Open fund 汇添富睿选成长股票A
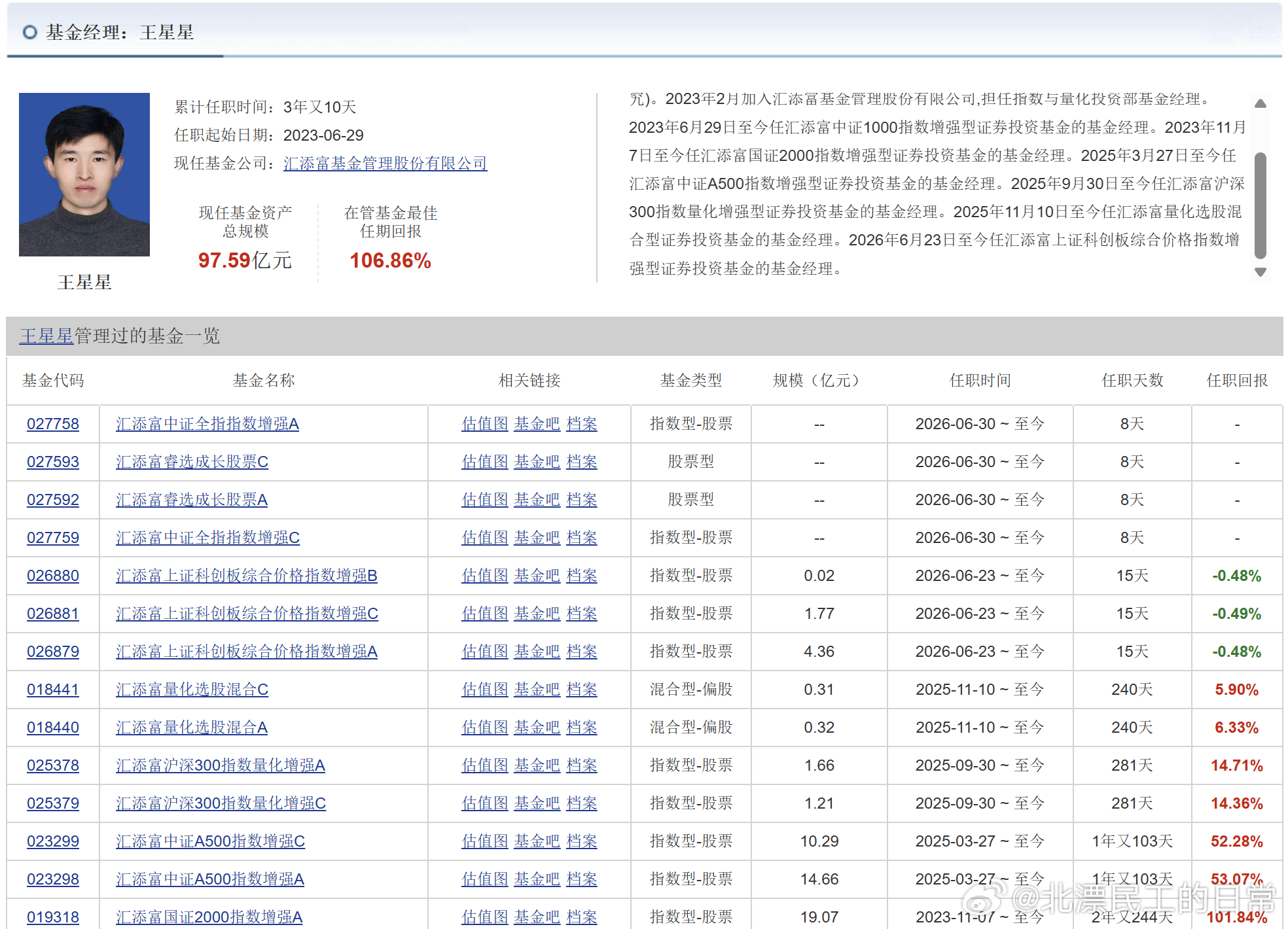The image size is (1288, 929). point(192,500)
